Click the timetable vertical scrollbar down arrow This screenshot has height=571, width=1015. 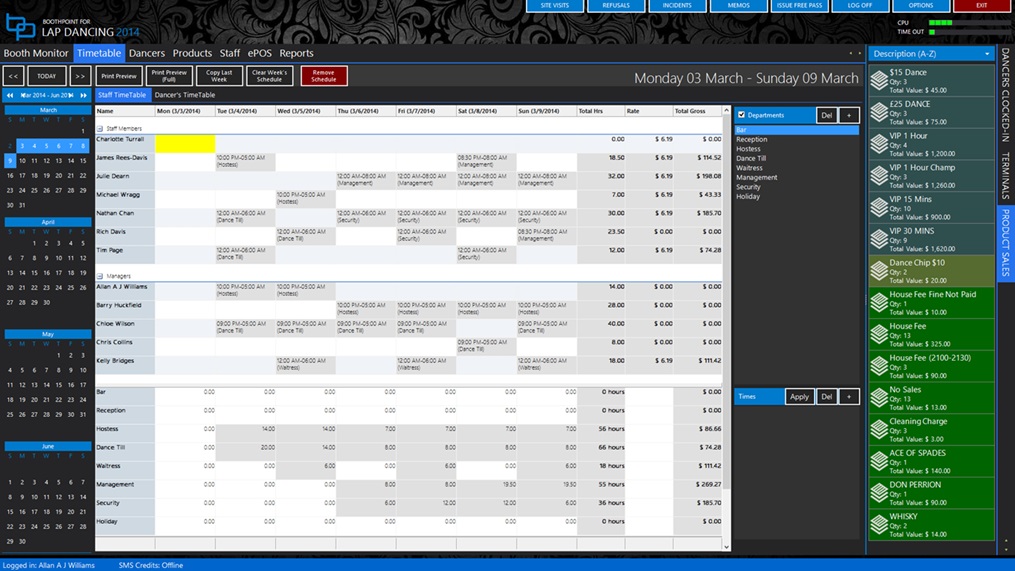point(726,547)
